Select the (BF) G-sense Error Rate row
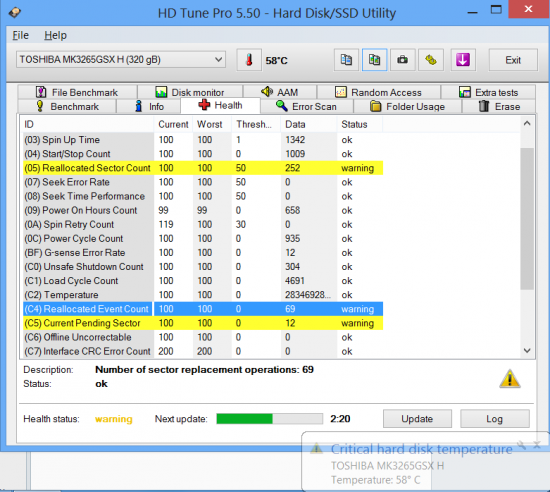The height and width of the screenshot is (492, 550). (x=203, y=252)
